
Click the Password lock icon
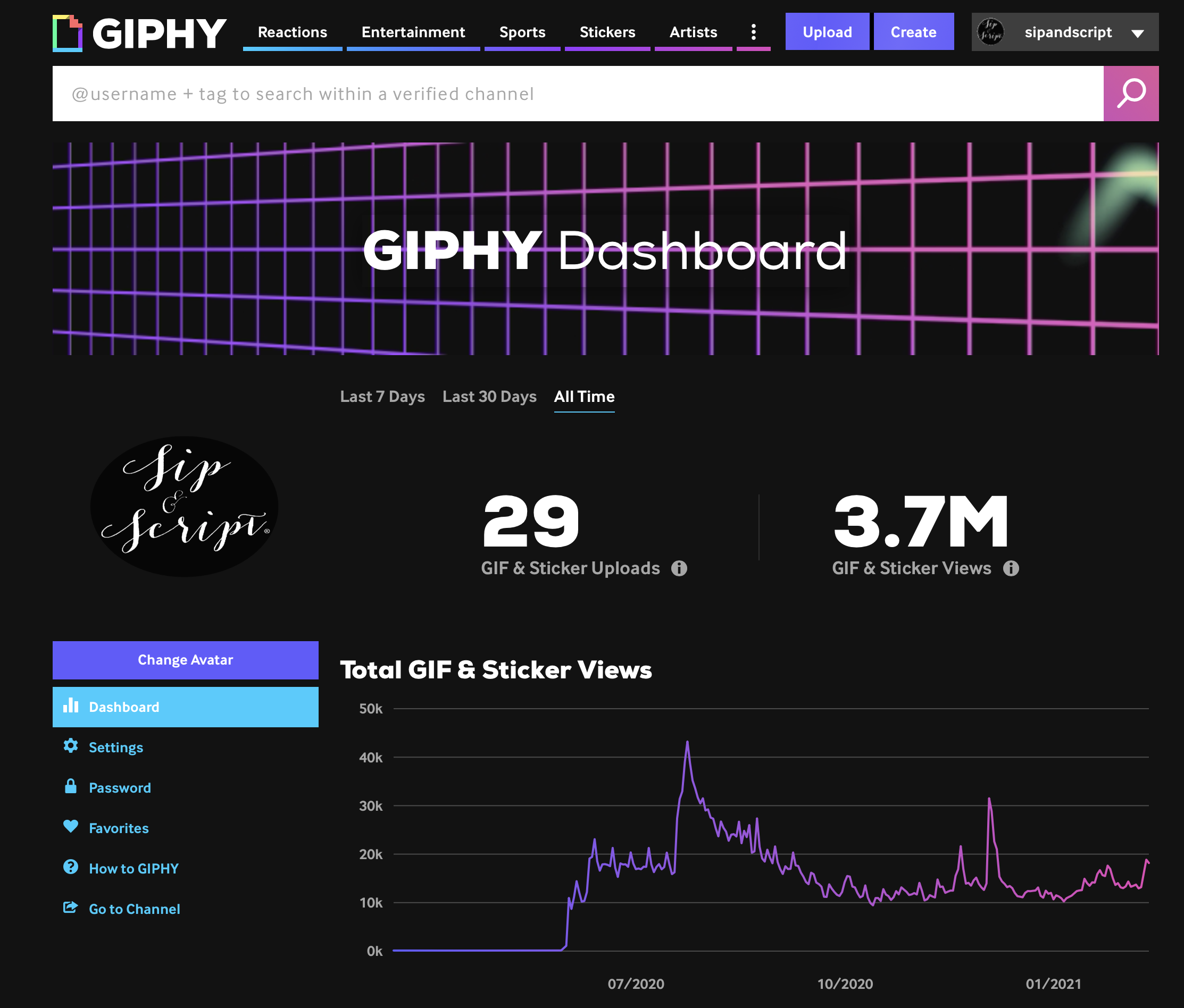click(x=71, y=786)
